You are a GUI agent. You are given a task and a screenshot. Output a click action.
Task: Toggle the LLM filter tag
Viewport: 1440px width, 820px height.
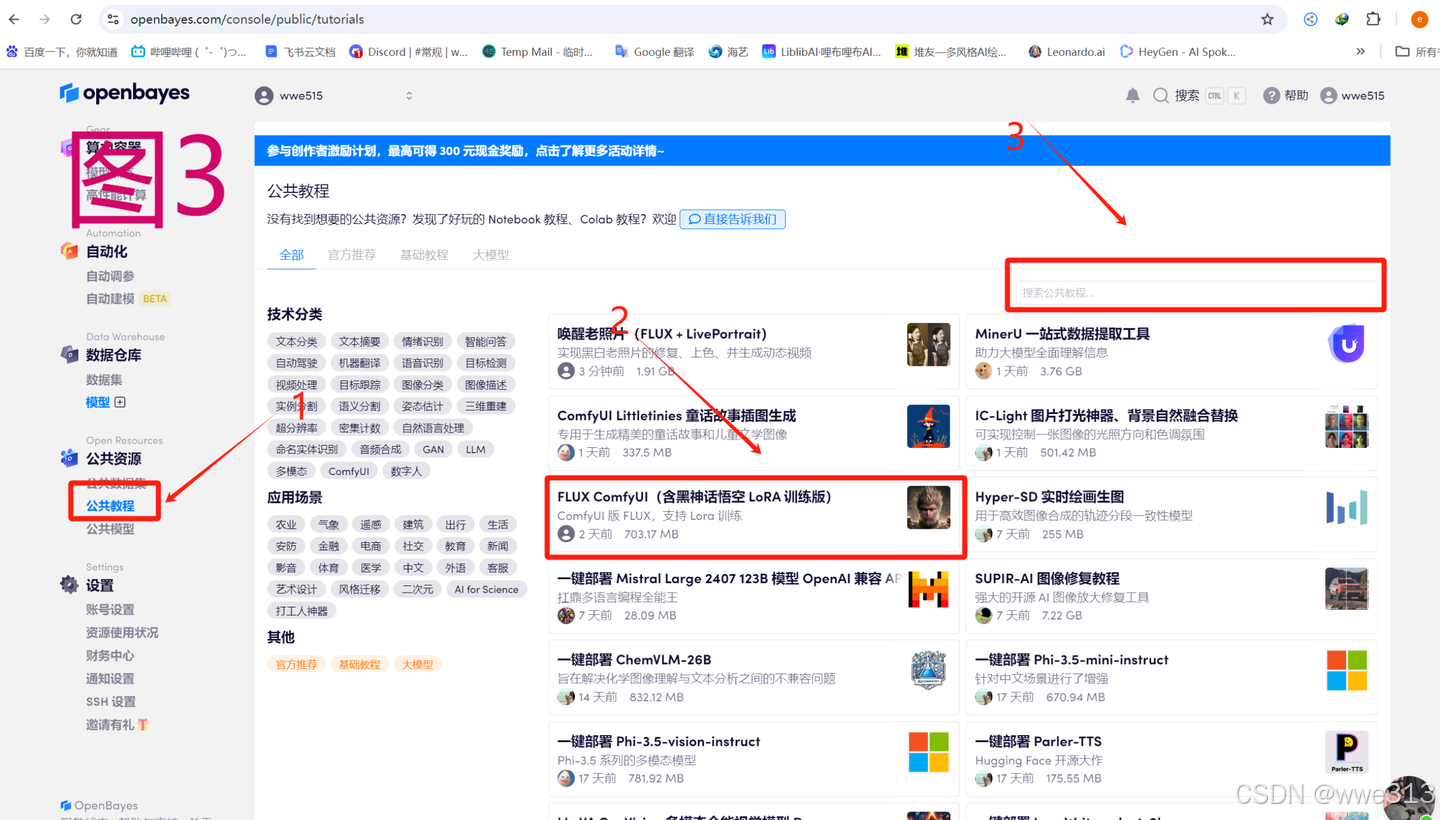point(475,449)
